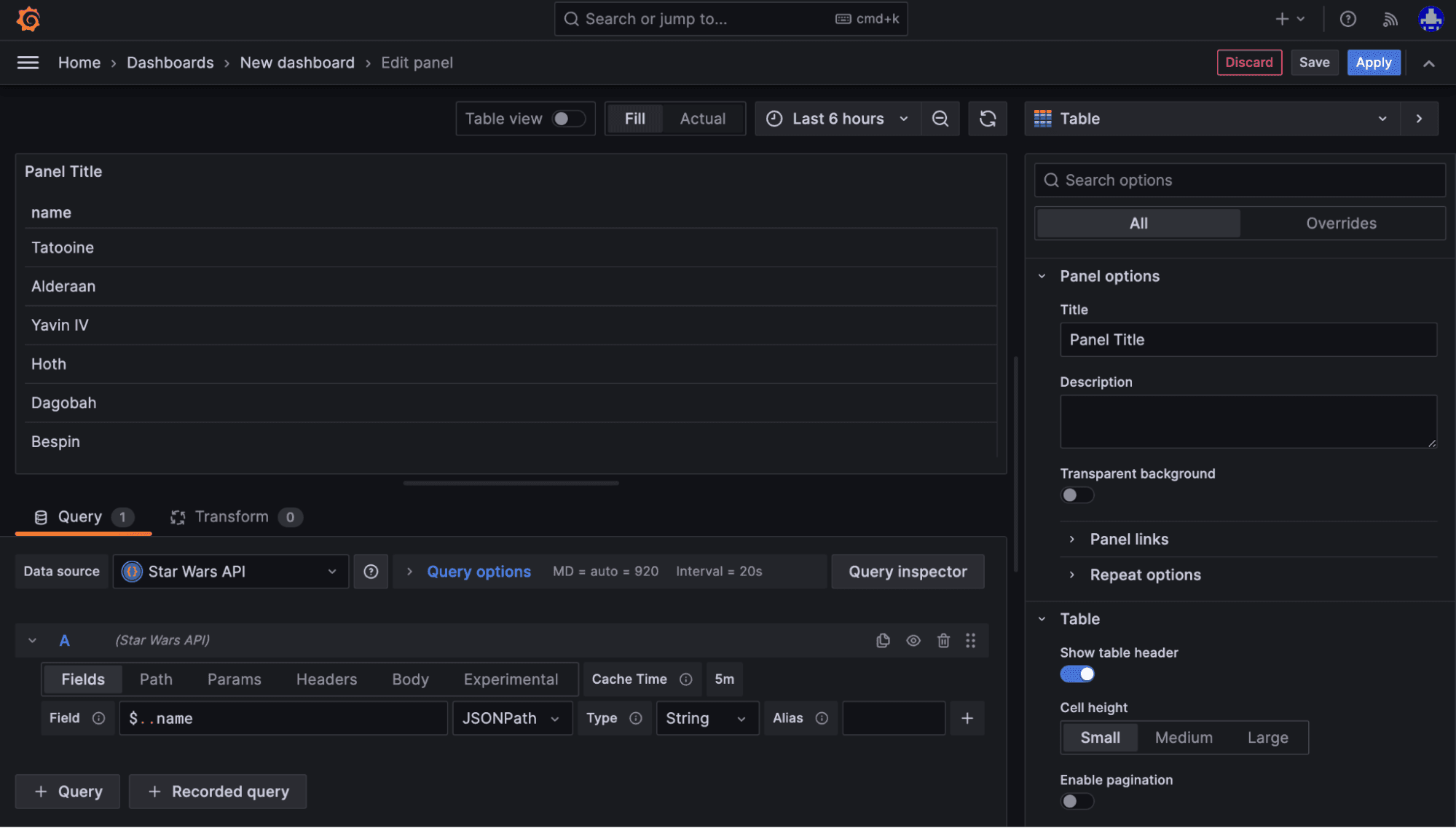The height and width of the screenshot is (828, 1456).
Task: Apply the panel changes
Action: coord(1374,63)
